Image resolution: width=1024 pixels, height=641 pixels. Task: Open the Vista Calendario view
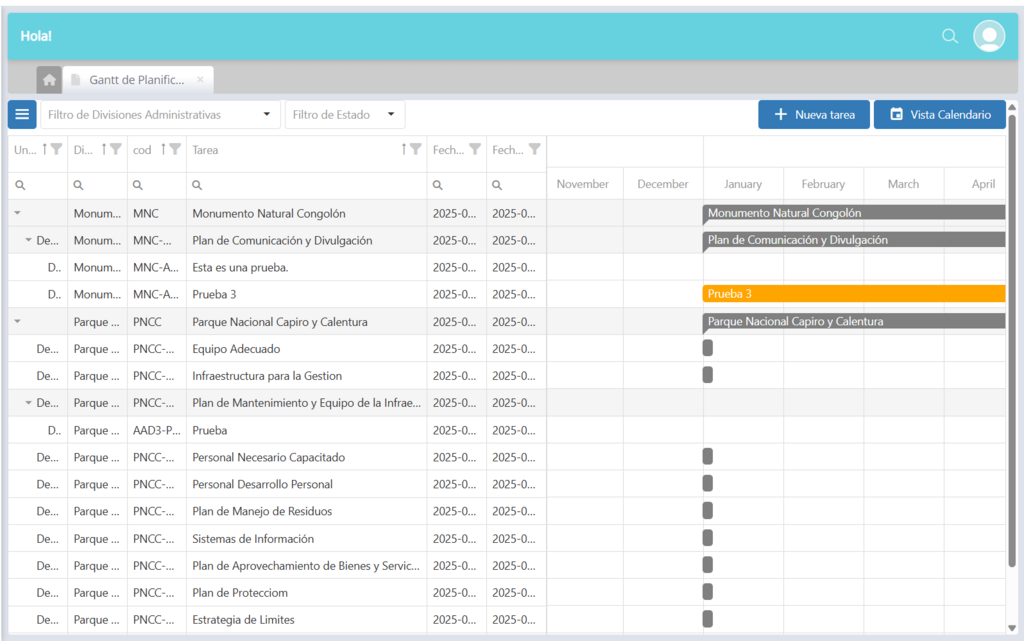939,115
